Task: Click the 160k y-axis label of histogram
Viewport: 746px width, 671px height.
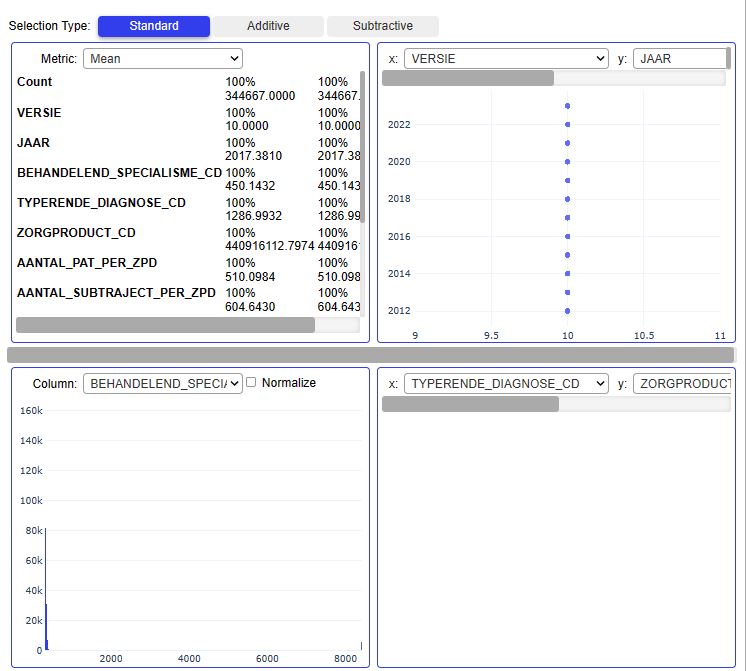Action: (31, 411)
